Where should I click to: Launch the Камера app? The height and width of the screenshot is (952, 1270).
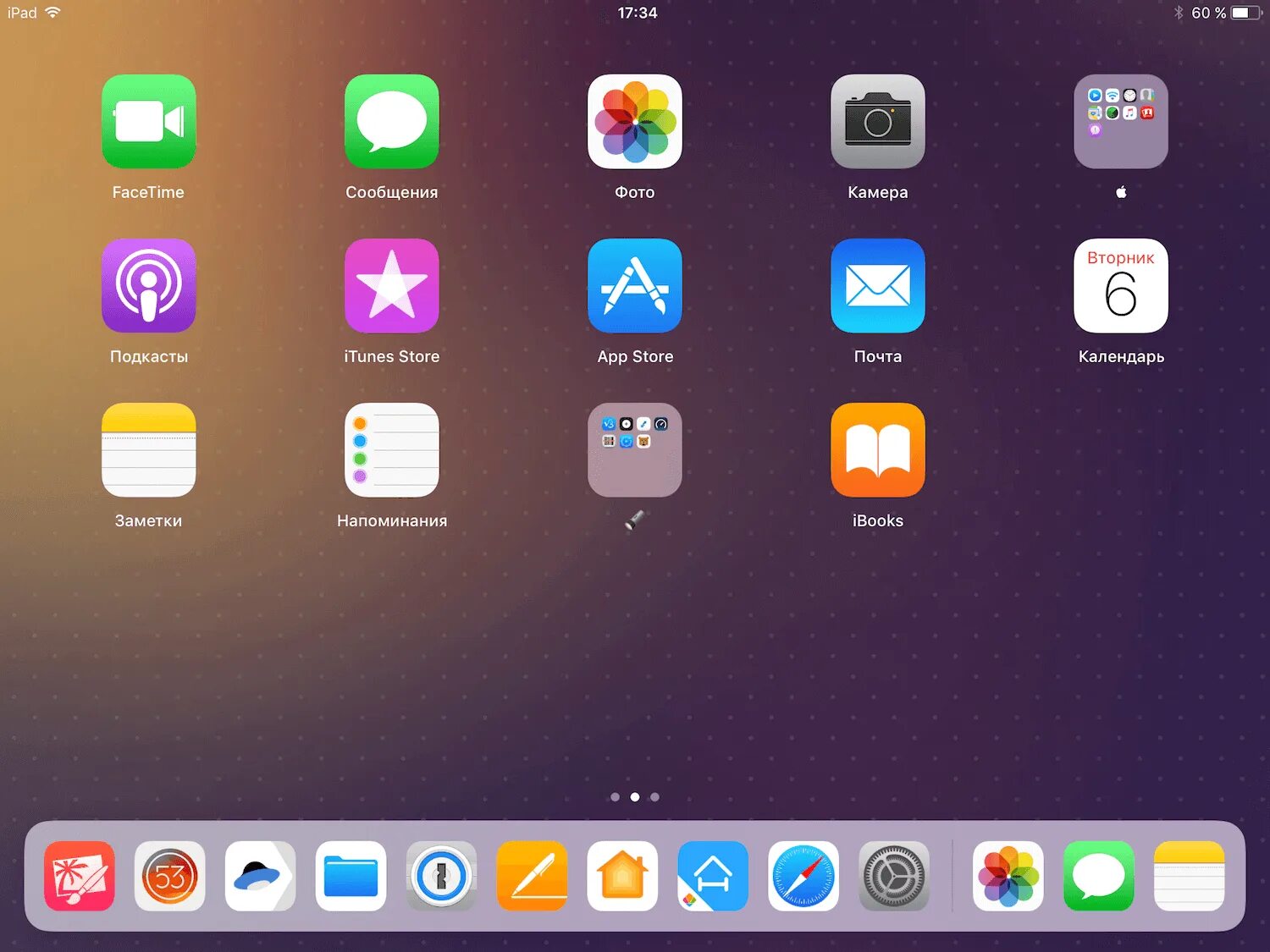pyautogui.click(x=878, y=121)
